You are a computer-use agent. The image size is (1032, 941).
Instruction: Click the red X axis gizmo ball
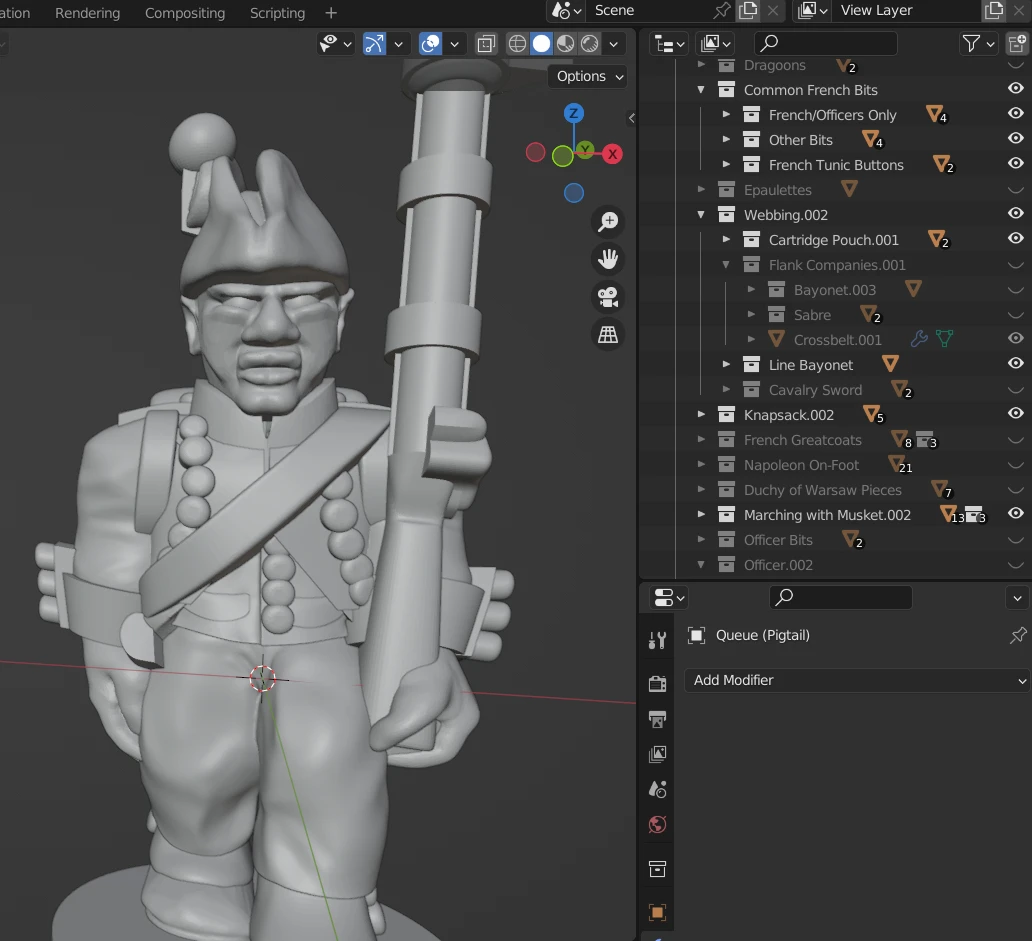point(612,154)
